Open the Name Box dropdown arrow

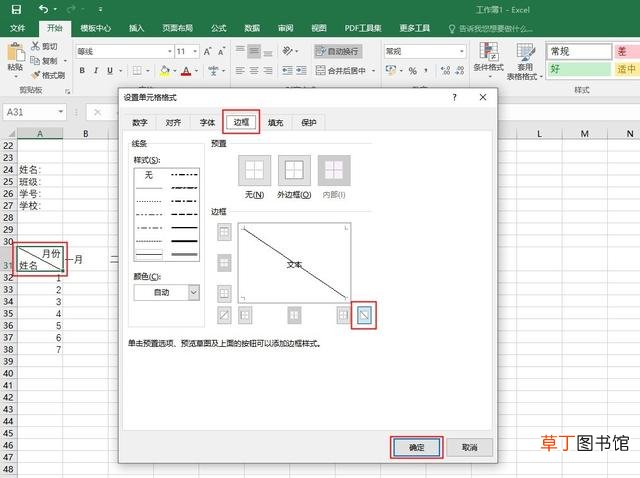coord(60,112)
